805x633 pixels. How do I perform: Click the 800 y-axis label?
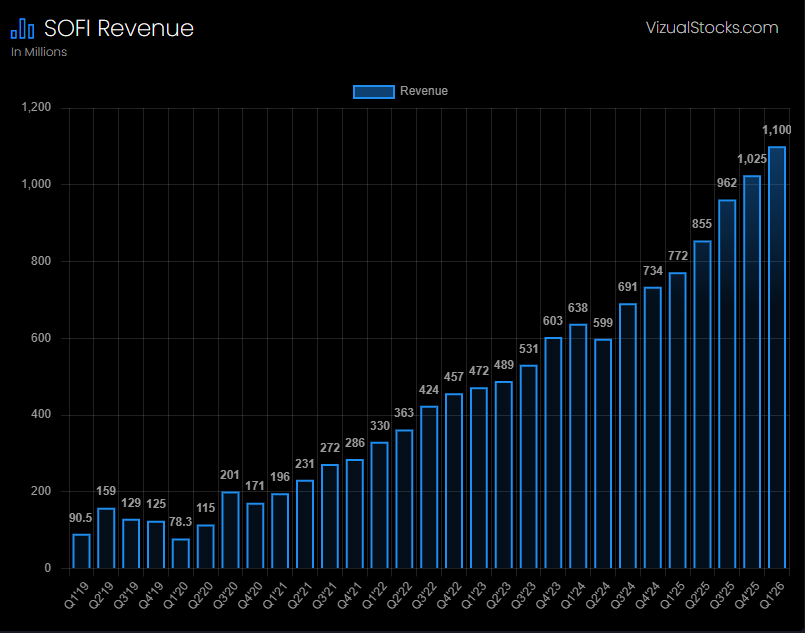click(41, 261)
